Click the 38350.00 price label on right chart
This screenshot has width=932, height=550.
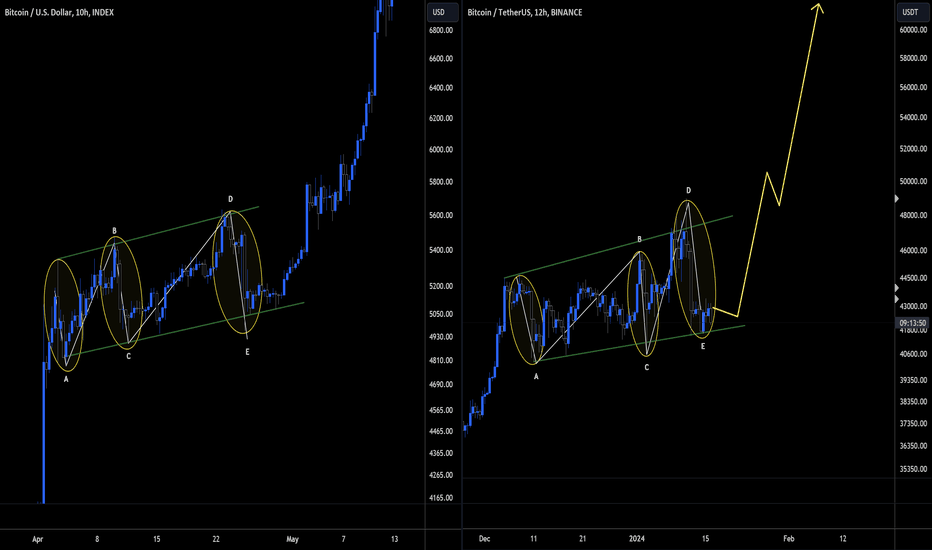click(x=914, y=402)
